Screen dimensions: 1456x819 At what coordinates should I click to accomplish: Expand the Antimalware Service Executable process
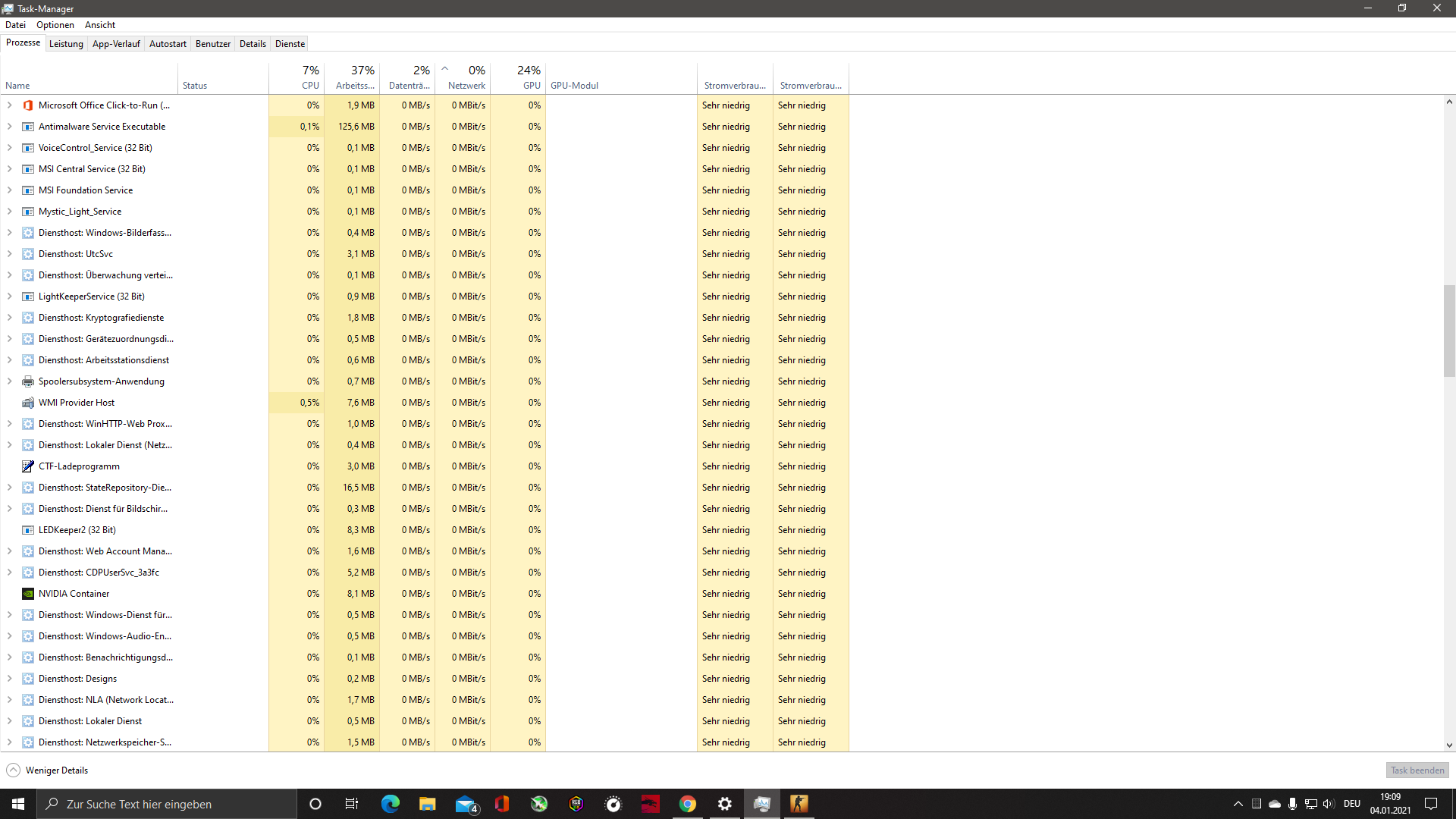click(x=10, y=127)
